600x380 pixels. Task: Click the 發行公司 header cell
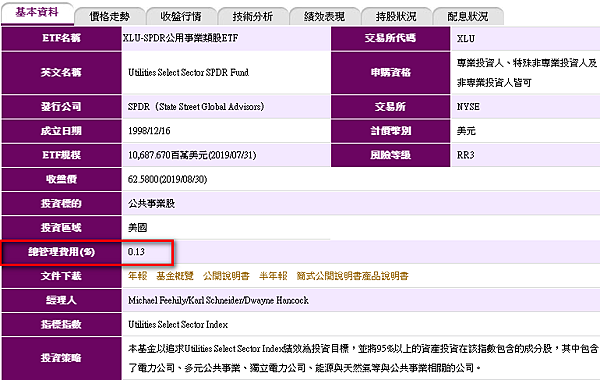[x=62, y=106]
